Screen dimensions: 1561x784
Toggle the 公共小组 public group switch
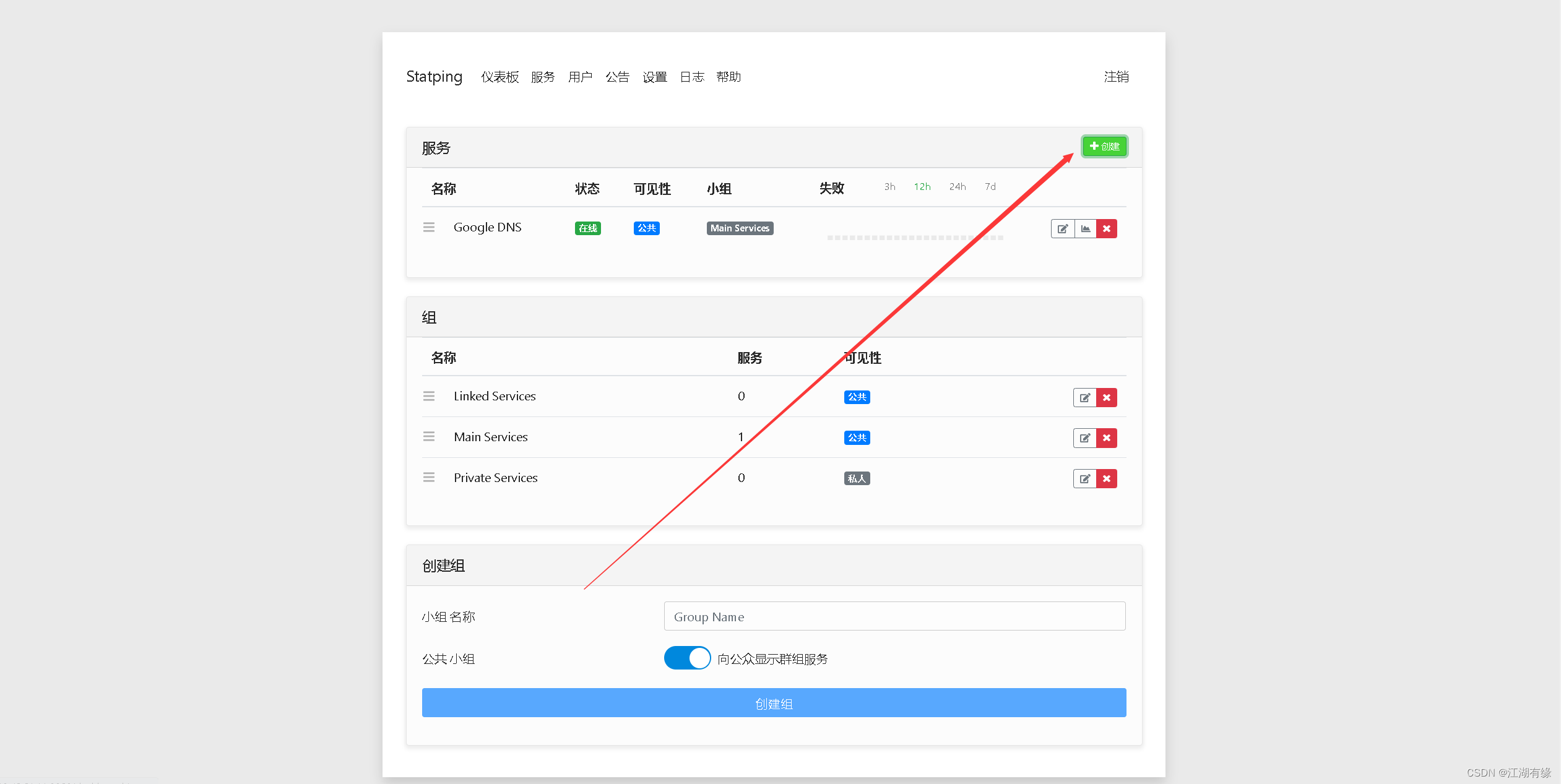tap(687, 658)
